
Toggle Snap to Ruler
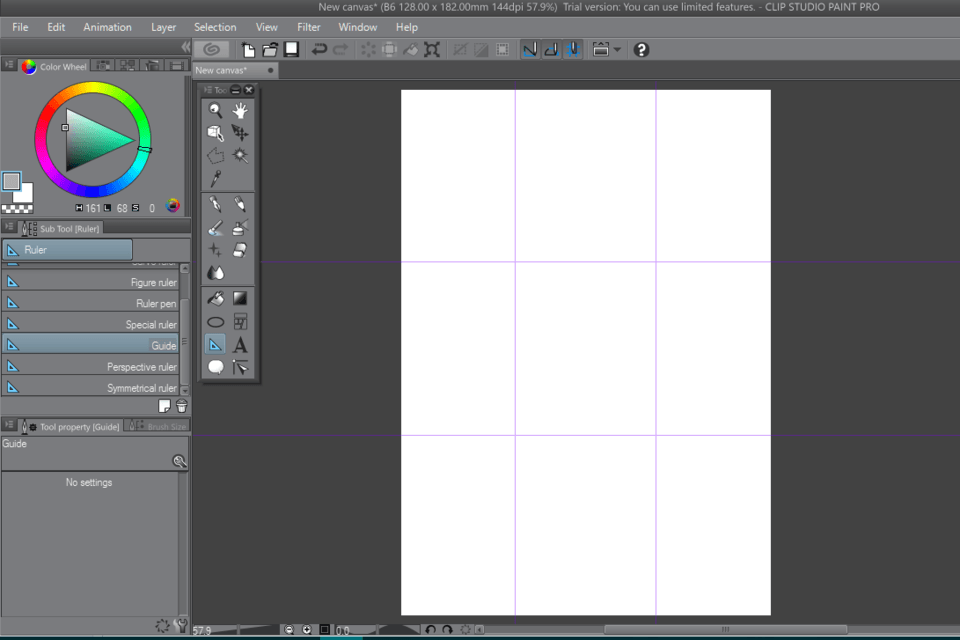click(529, 49)
